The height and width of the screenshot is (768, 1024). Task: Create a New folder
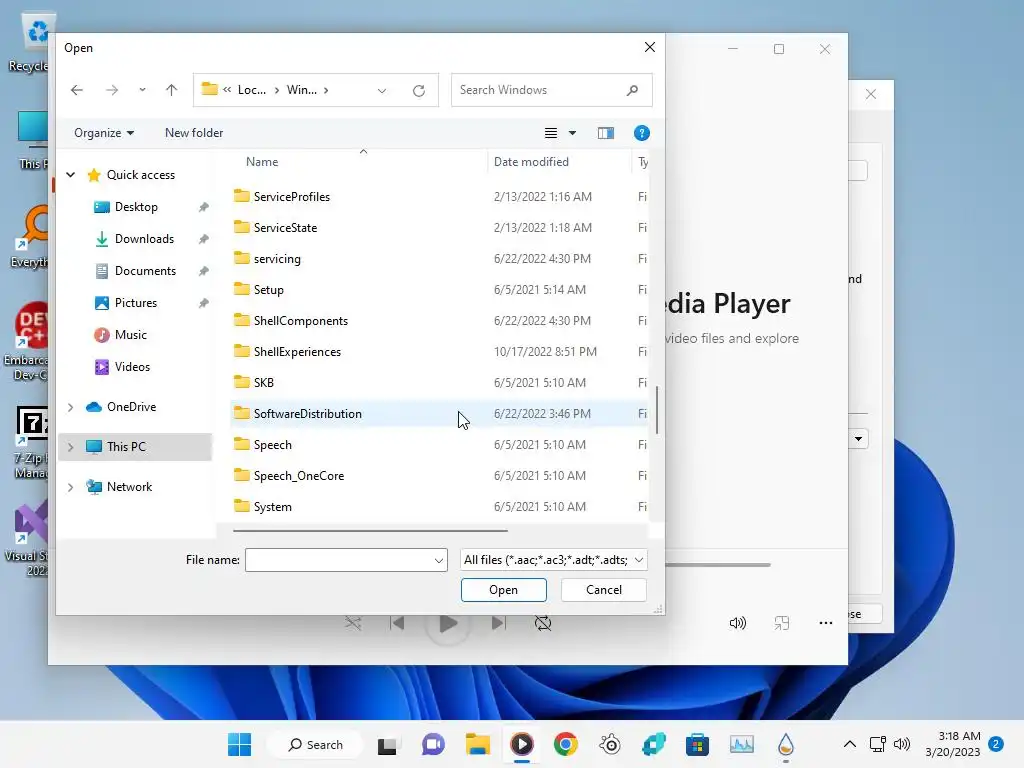194,133
